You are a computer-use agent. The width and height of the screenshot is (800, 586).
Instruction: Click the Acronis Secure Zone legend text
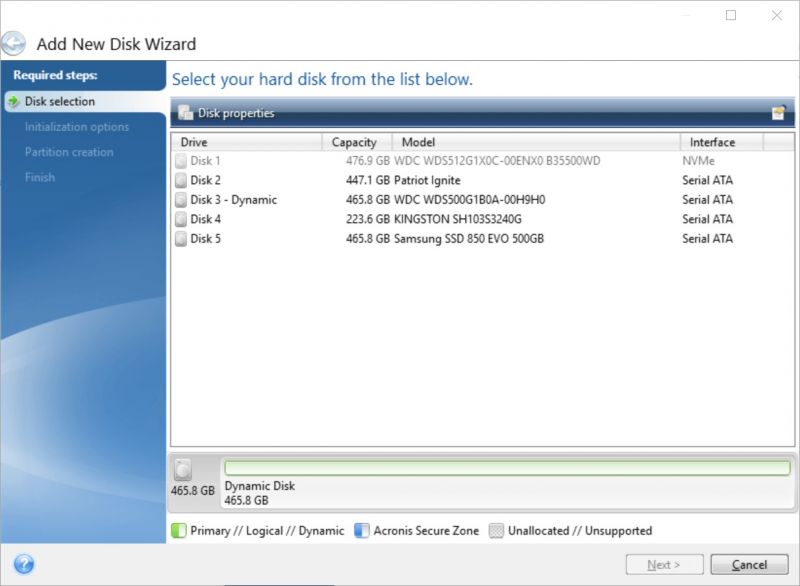[x=426, y=530]
